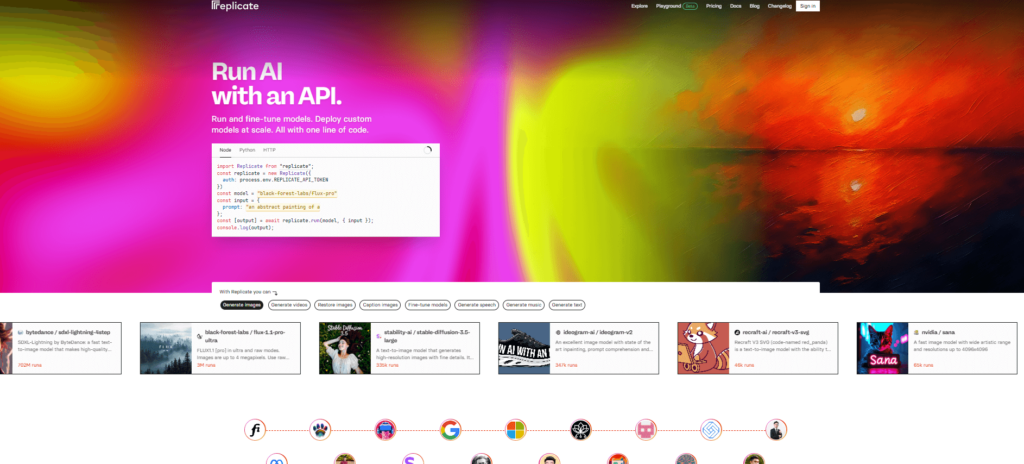This screenshot has height=464, width=1024.
Task: Switch to the Python code tab
Action: coord(247,150)
